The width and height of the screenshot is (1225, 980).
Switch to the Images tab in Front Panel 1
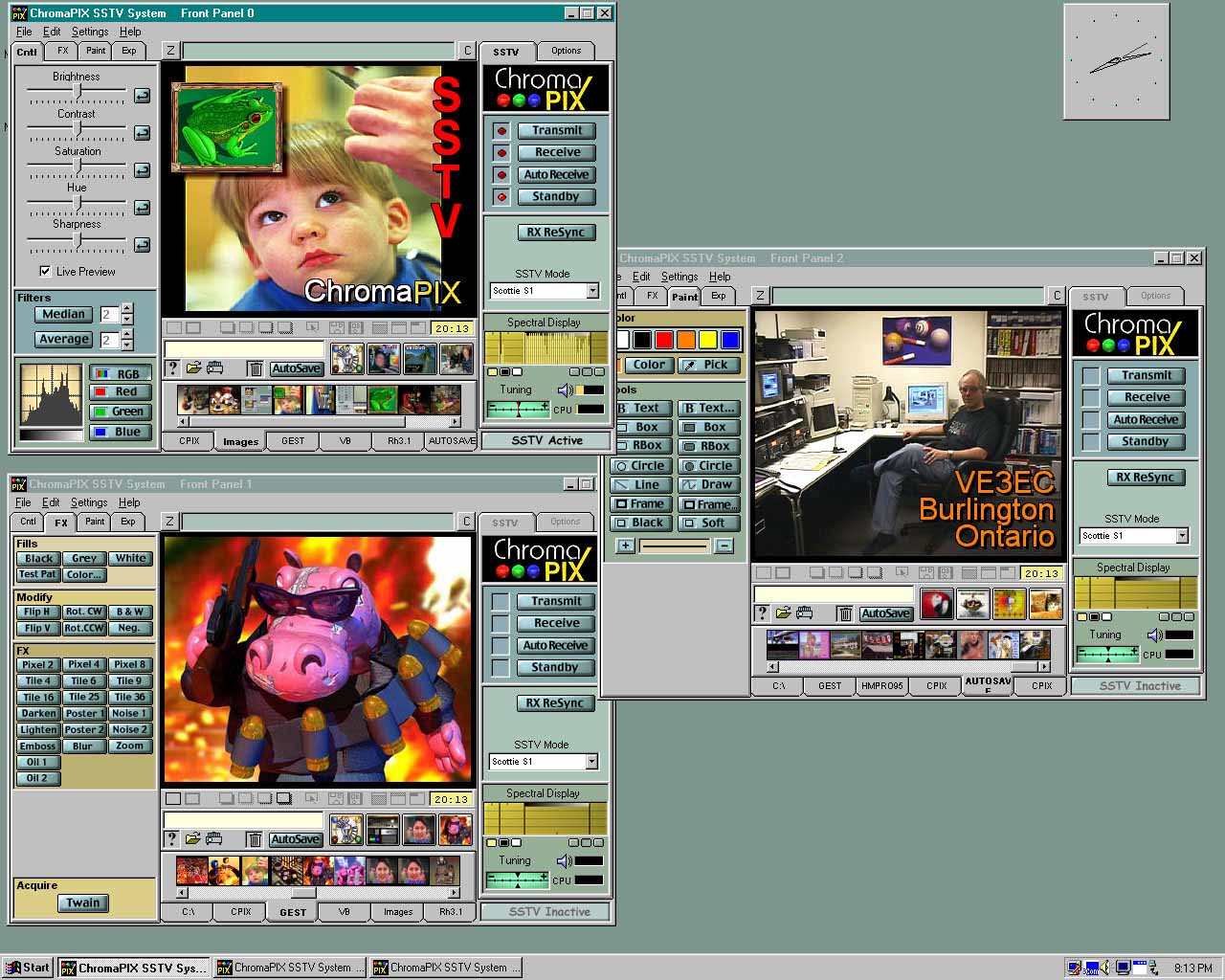coord(398,912)
